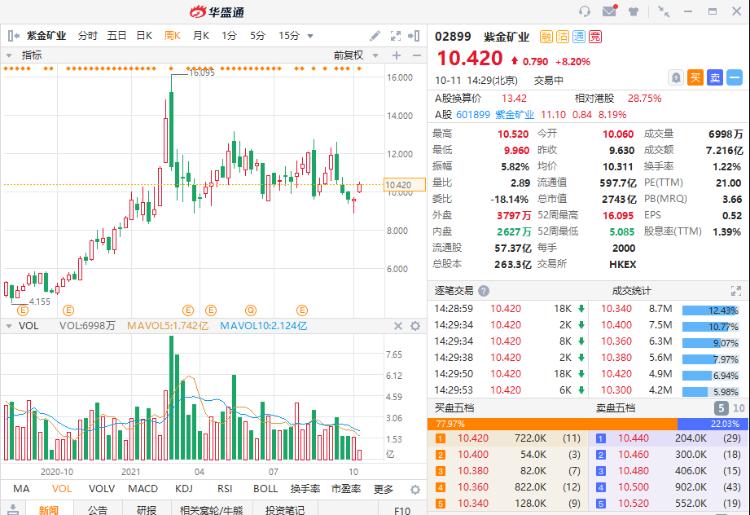The height and width of the screenshot is (515, 750).
Task: Select the MA indicator
Action: (22, 489)
